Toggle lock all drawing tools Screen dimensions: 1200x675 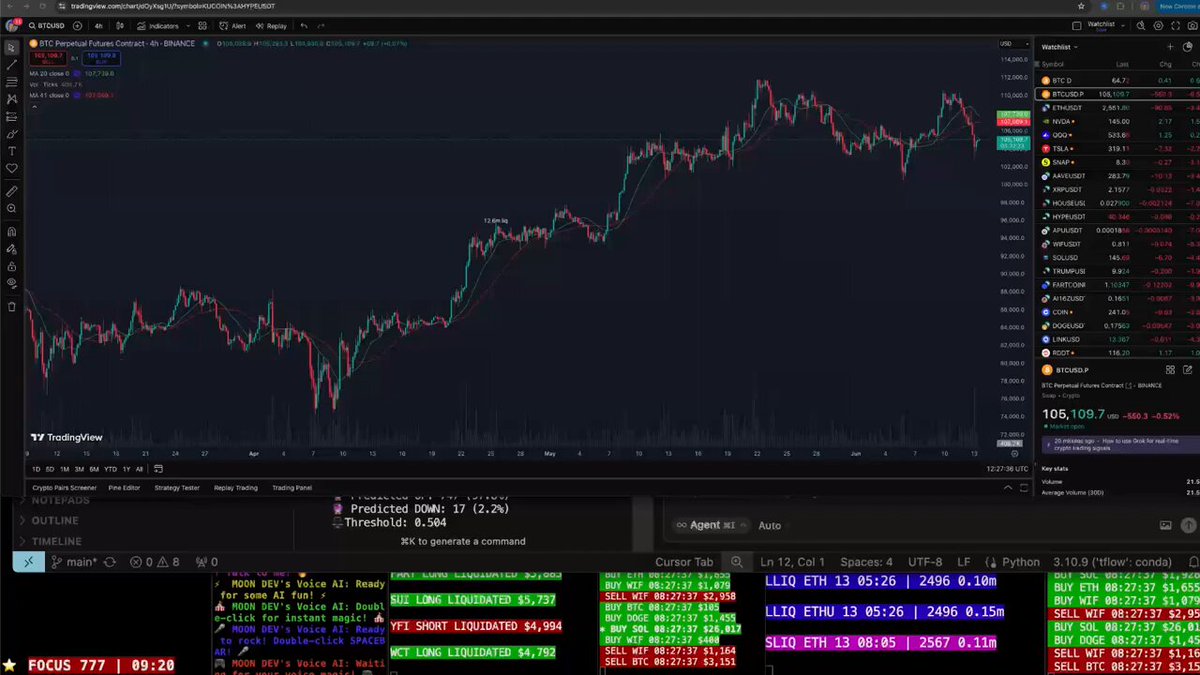(x=12, y=267)
